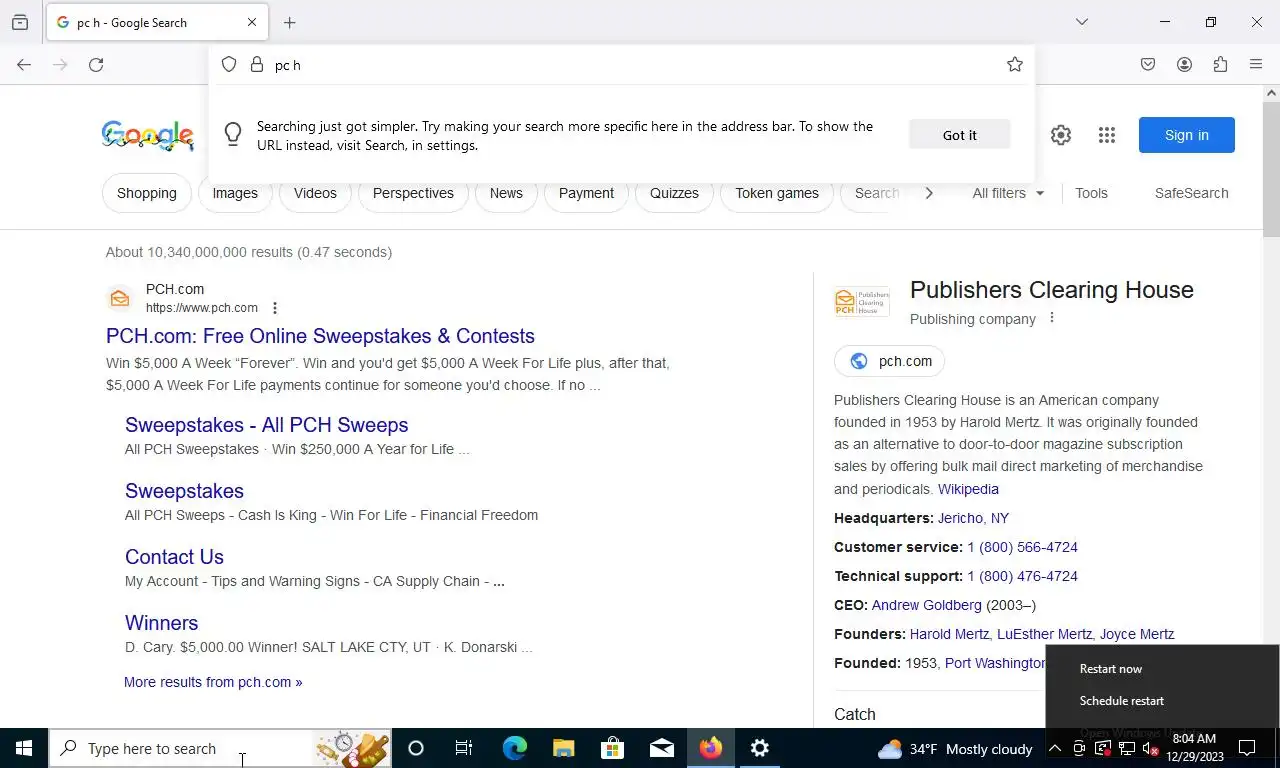Select the Token games filter chip
This screenshot has width=1280, height=768.
pyautogui.click(x=777, y=193)
